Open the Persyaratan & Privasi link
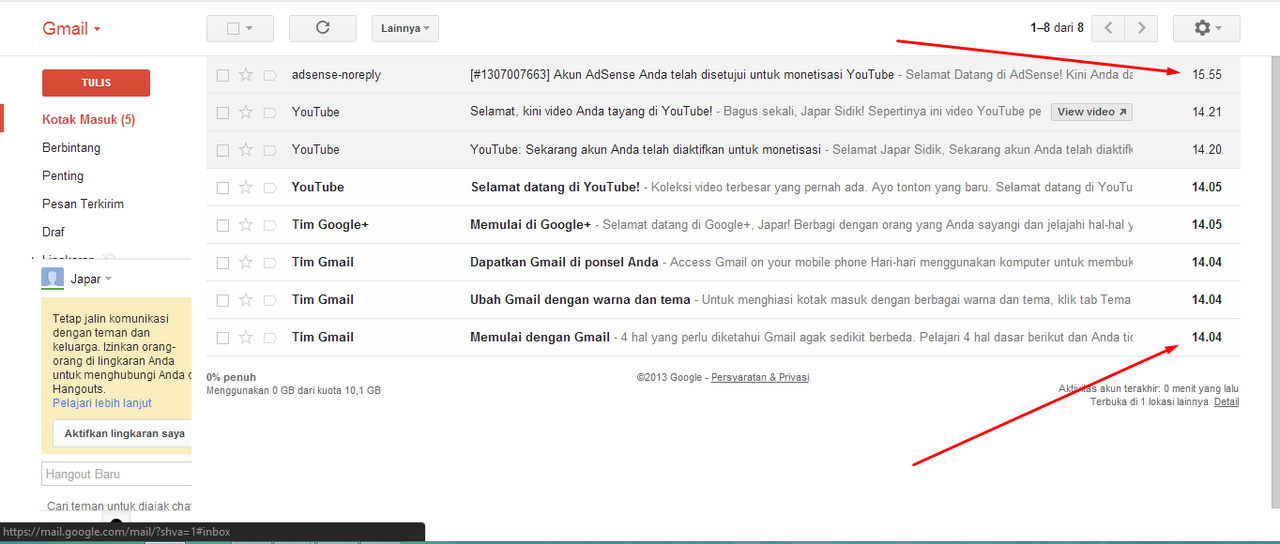The image size is (1280, 544). click(x=759, y=377)
